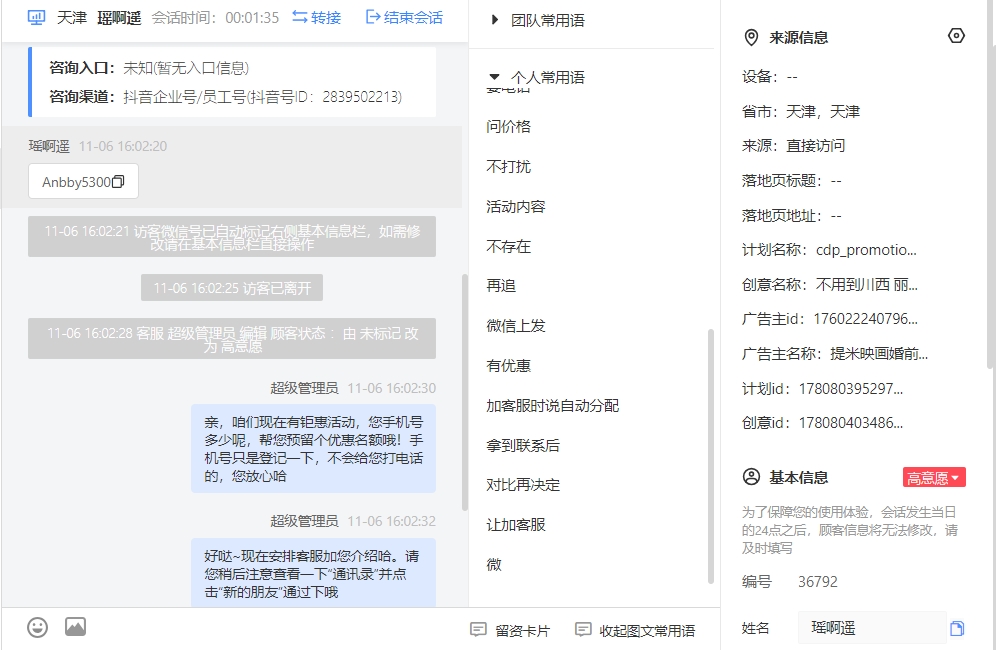Screen dimensions: 996x650
Task: Click 结束会话 to end the session
Action: click(405, 17)
